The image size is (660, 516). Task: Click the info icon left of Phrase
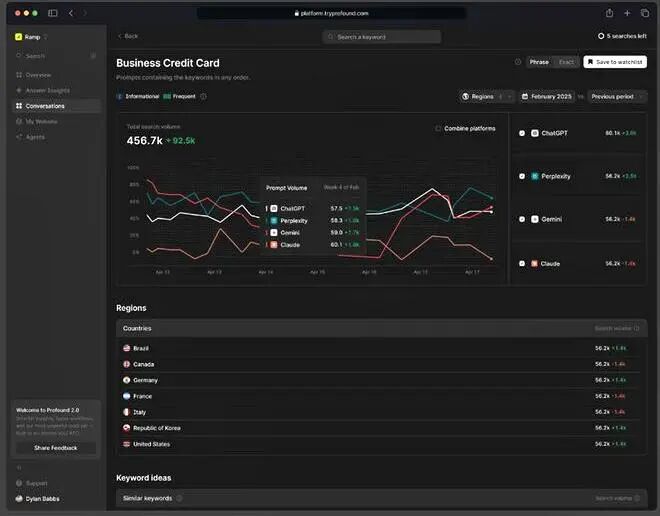pos(517,62)
